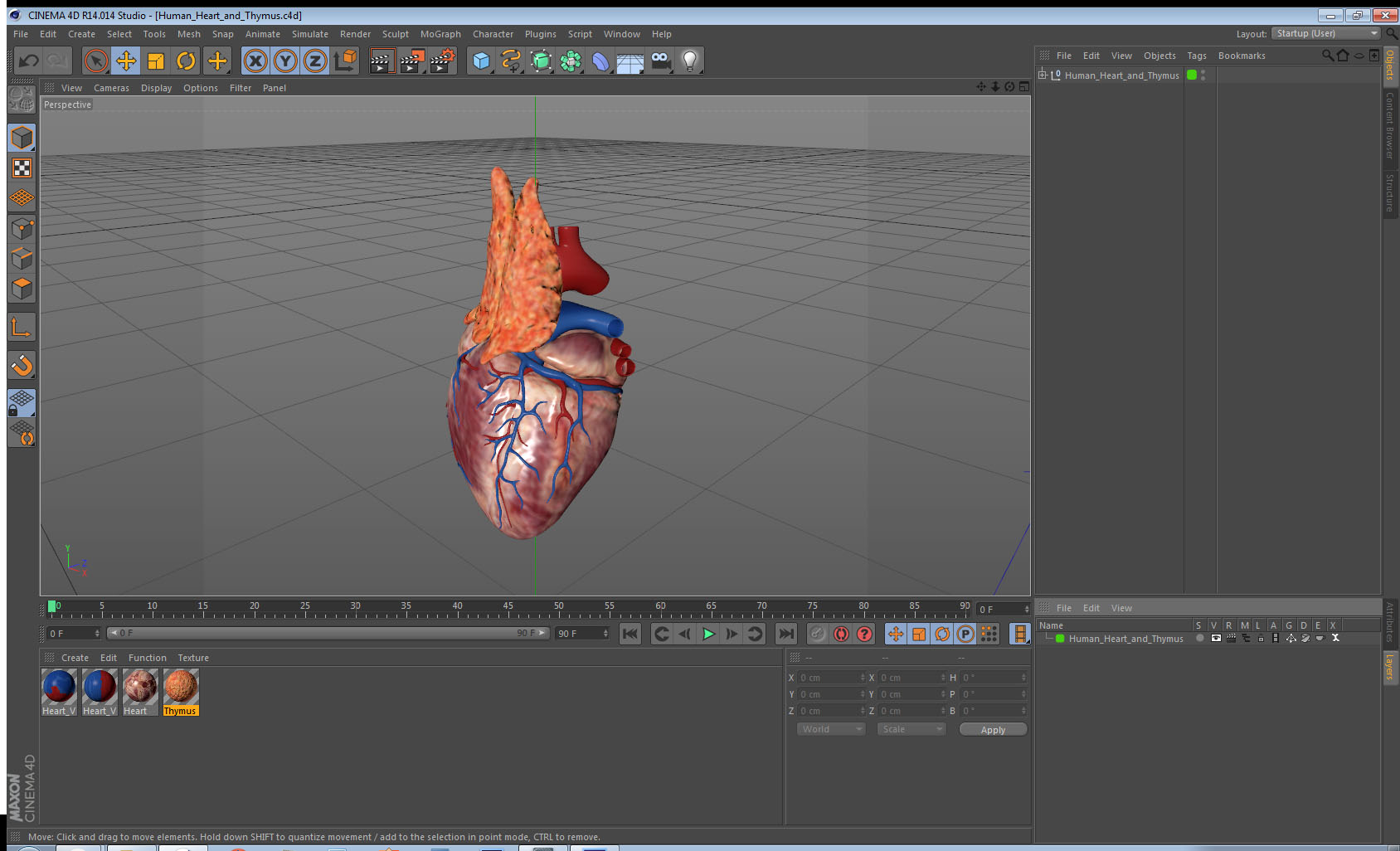Toggle the Snap magnet icon
The image size is (1400, 851).
click(x=22, y=366)
